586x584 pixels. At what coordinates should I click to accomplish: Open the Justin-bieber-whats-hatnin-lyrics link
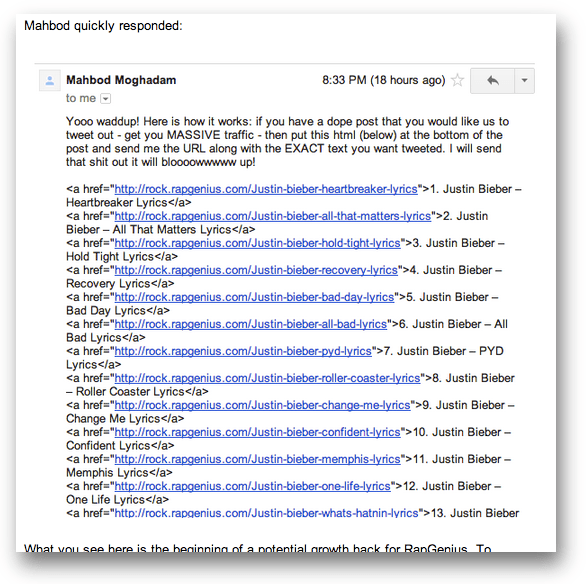[x=266, y=513]
